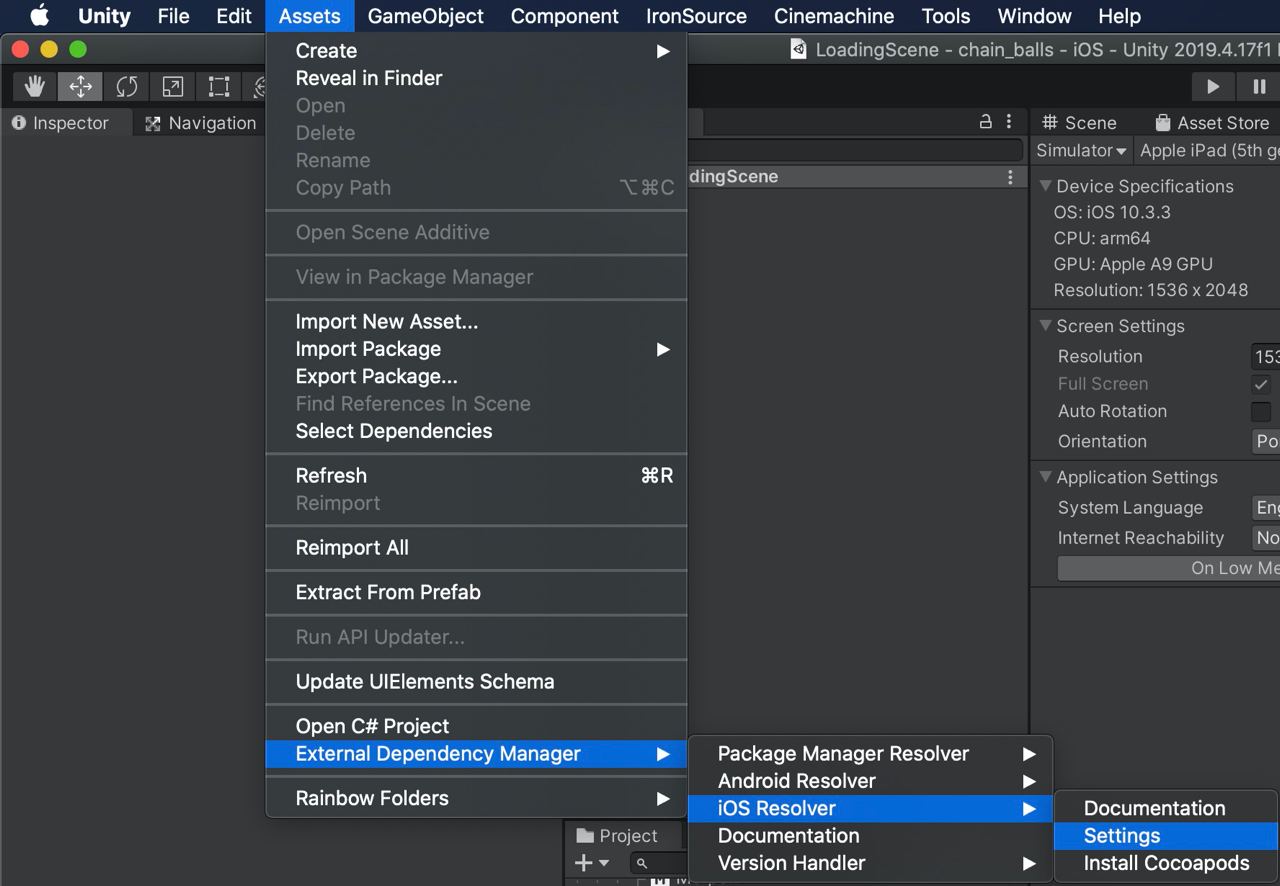
Task: Click Open C# Project item
Action: click(476, 726)
